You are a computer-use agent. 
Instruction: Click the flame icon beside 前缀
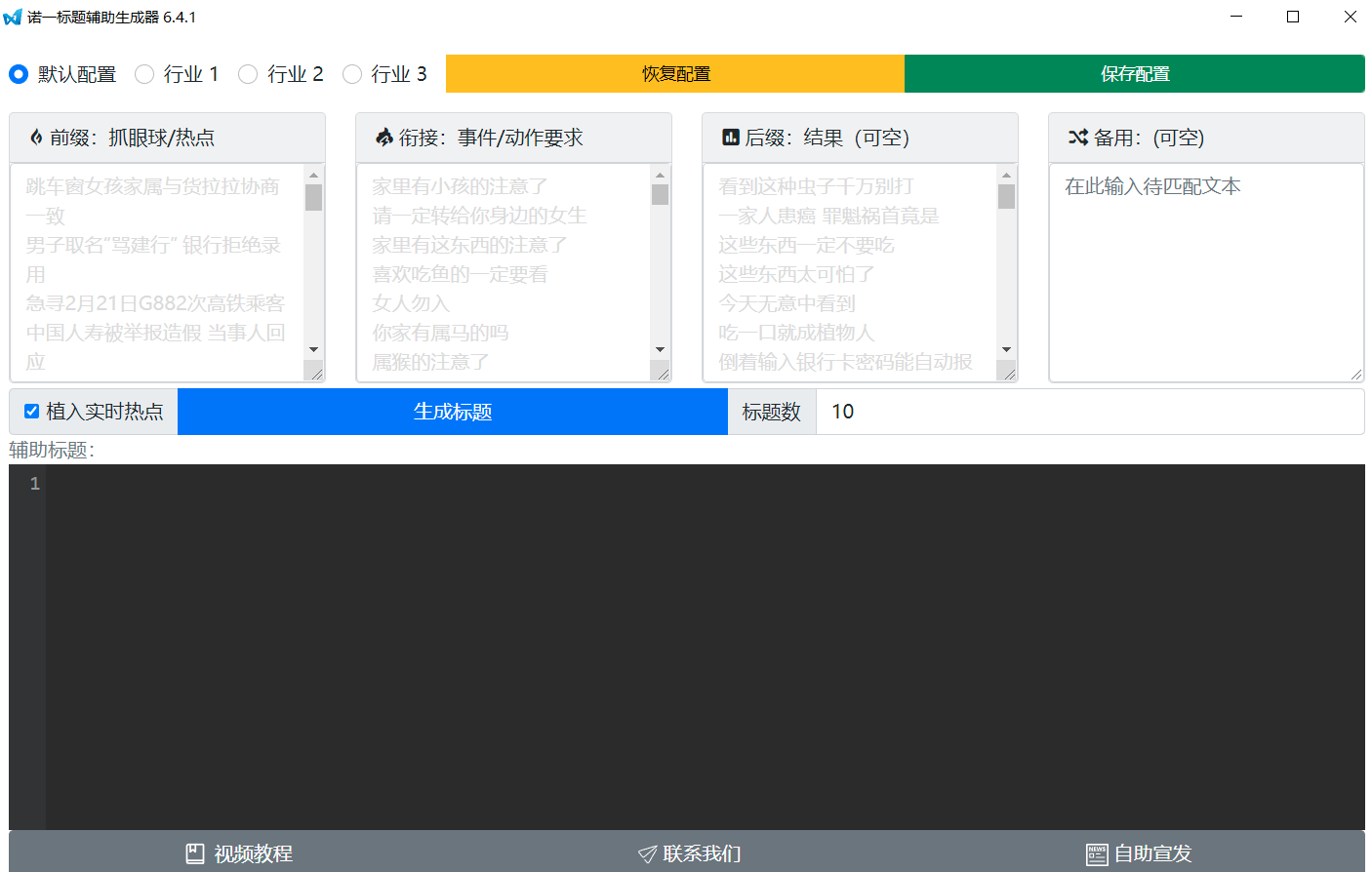pos(36,138)
